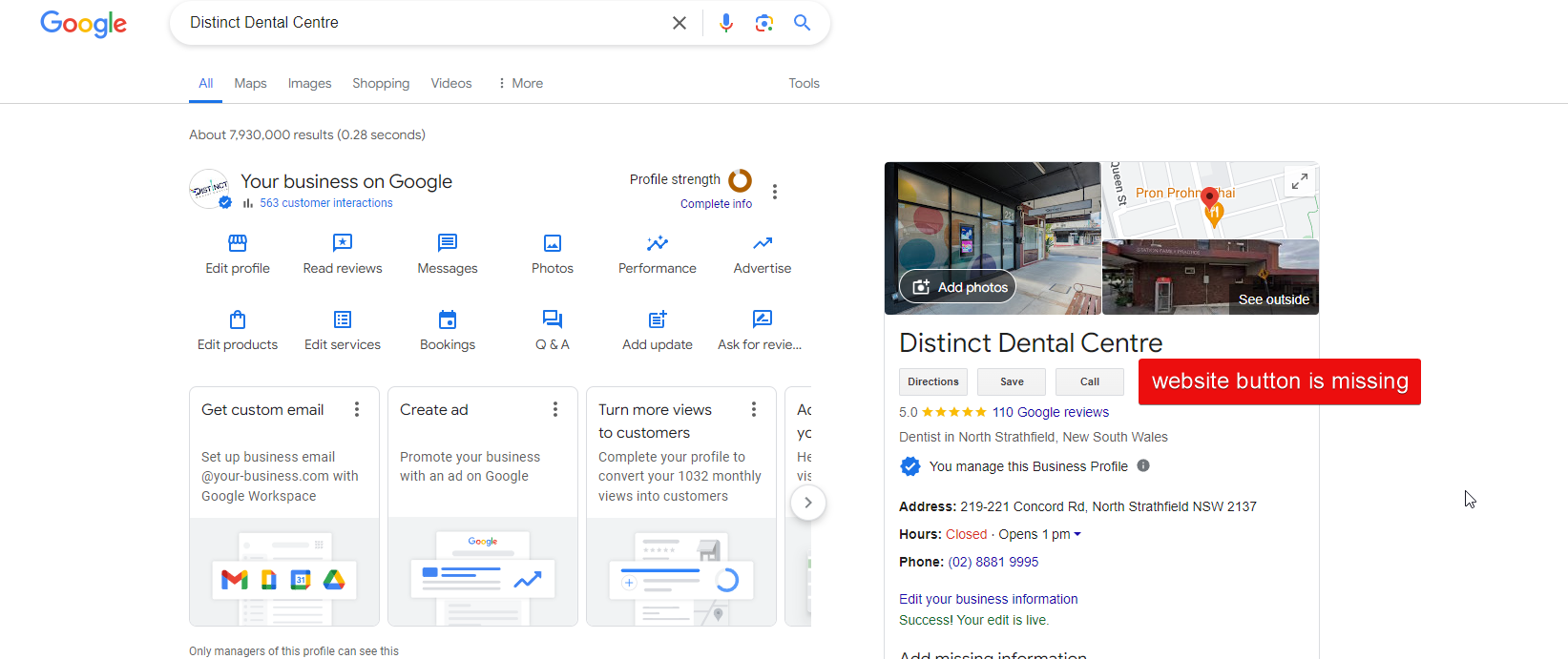Image resolution: width=1568 pixels, height=659 pixels.
Task: Click the Directions button
Action: click(x=932, y=381)
